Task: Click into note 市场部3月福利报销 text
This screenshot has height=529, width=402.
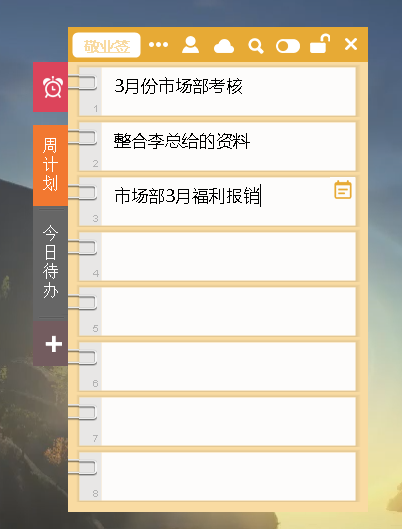Action: (187, 196)
